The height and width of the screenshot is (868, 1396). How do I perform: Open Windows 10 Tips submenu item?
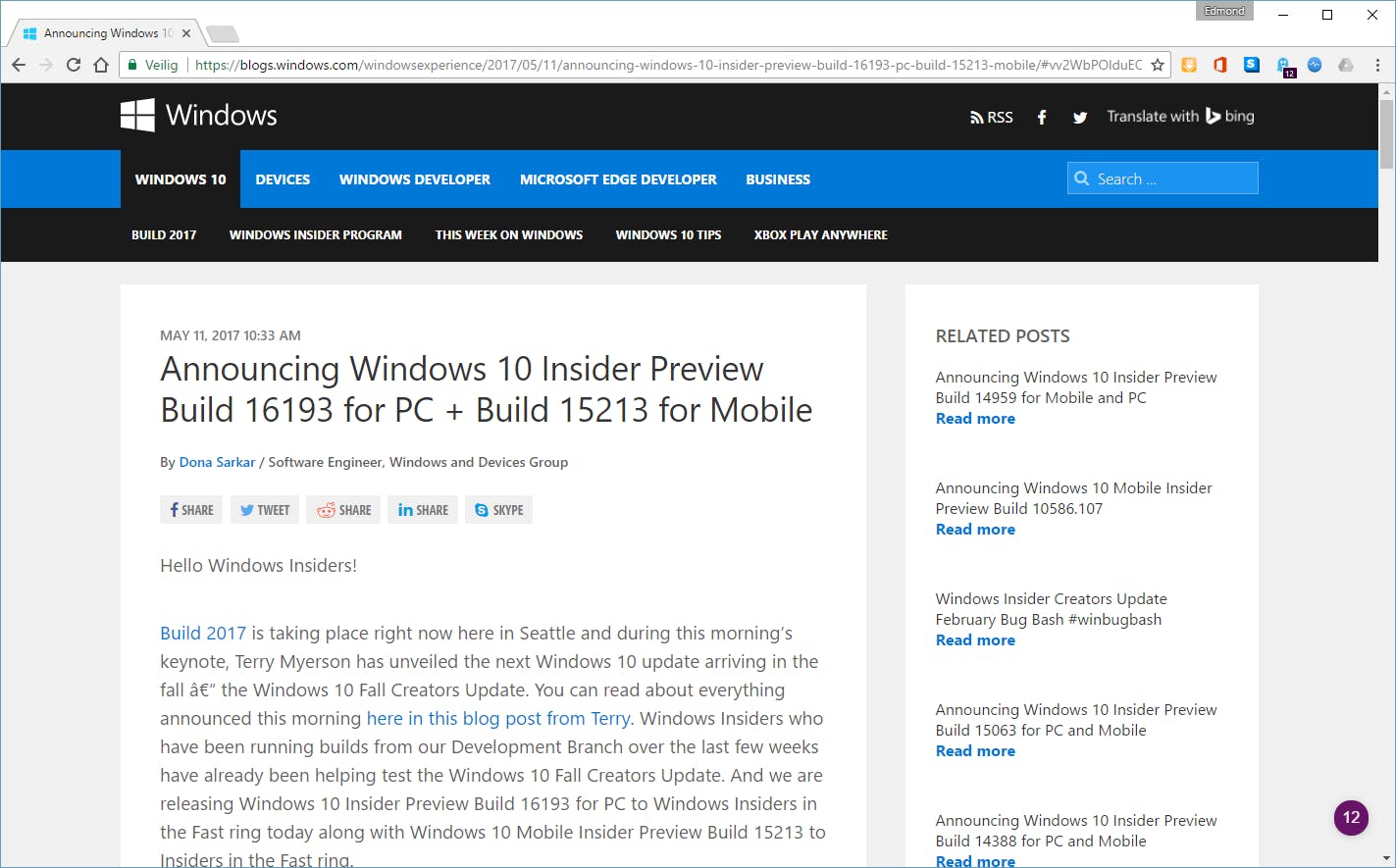(x=668, y=235)
